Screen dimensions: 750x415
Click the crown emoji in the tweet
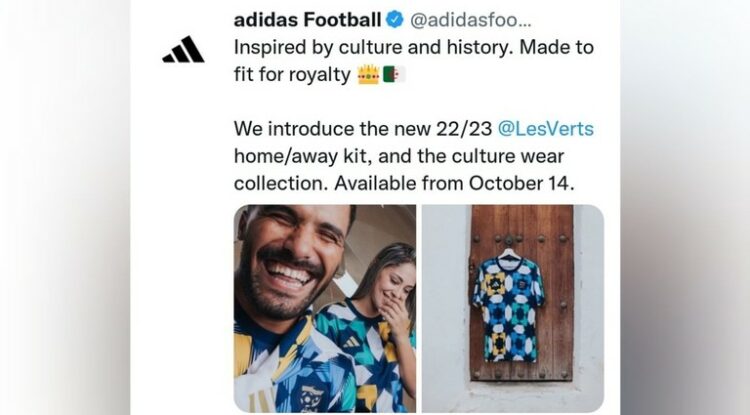pos(368,75)
